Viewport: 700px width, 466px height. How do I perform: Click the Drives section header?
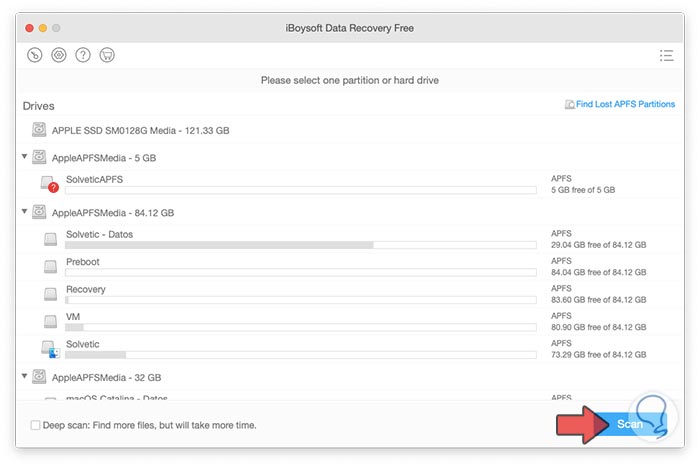pos(39,106)
